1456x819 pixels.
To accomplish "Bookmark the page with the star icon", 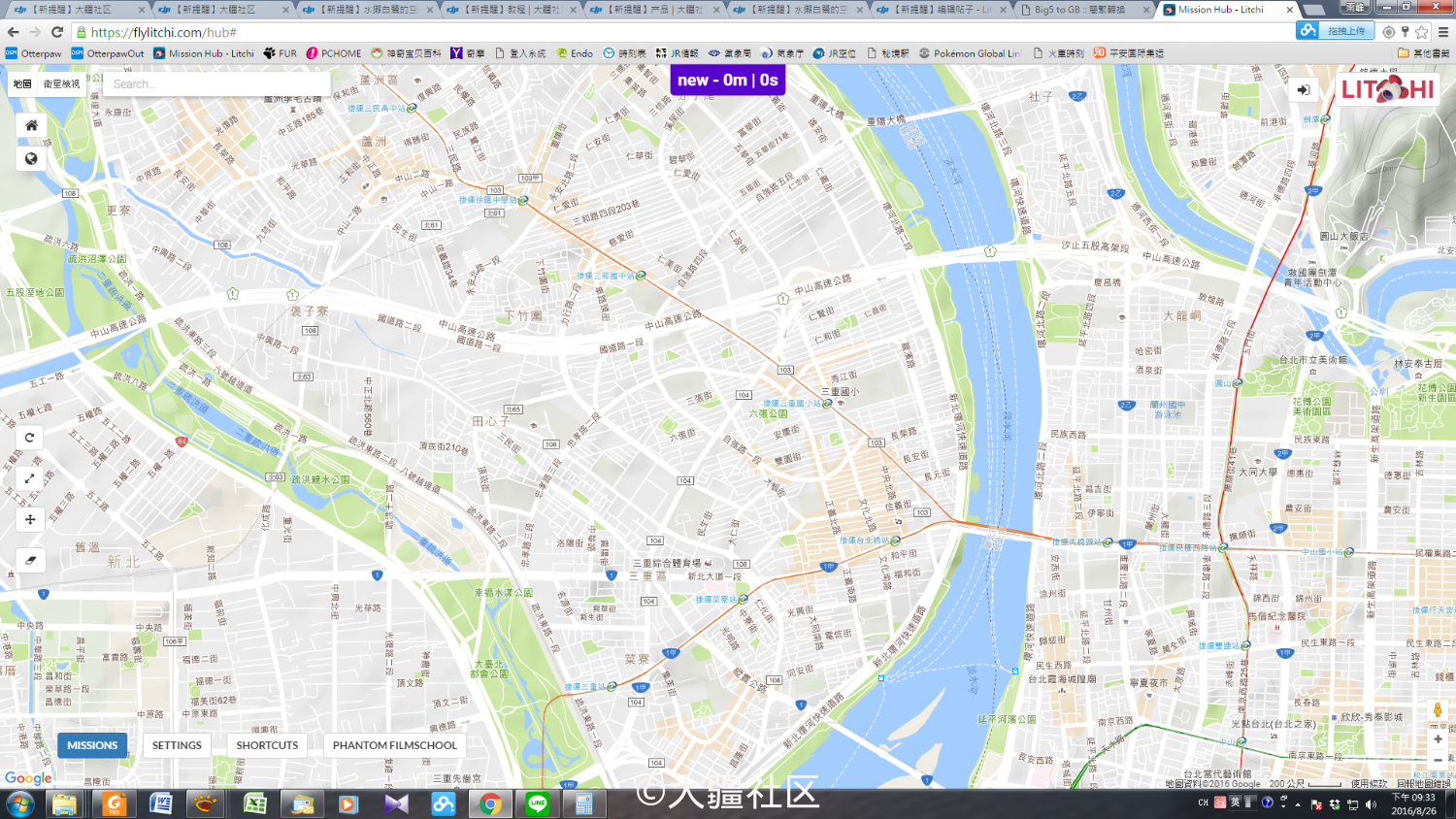I will click(1422, 32).
